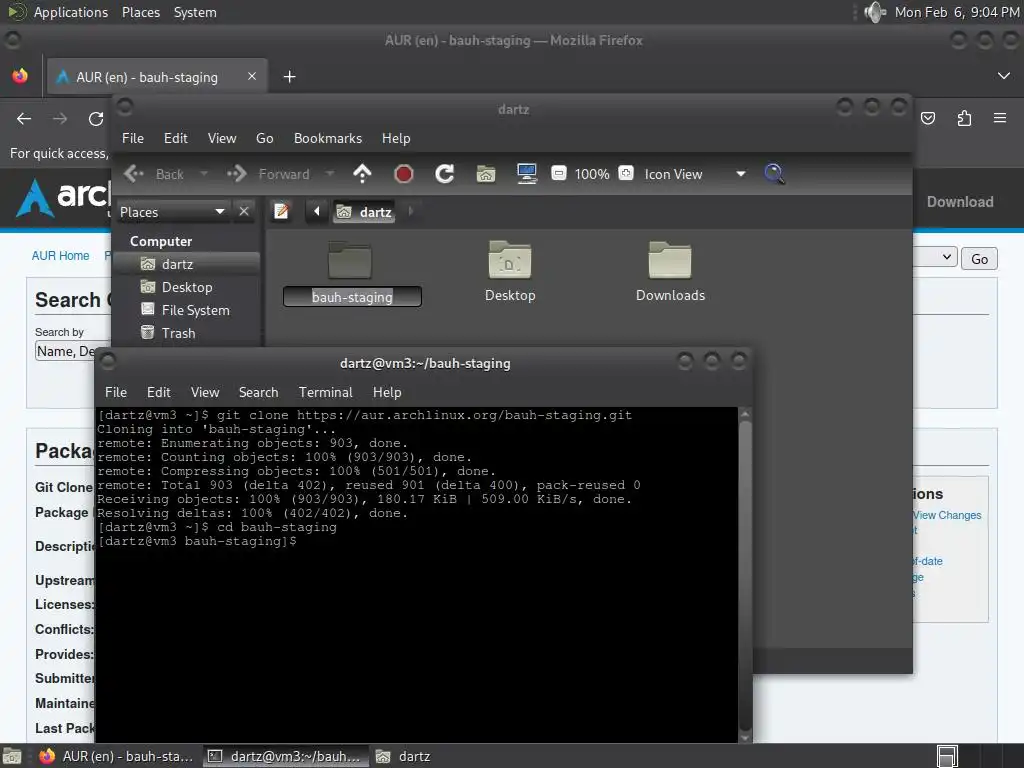Open the workspace switcher in the bottom panel
Viewport: 1024px width, 768px height.
(x=947, y=756)
